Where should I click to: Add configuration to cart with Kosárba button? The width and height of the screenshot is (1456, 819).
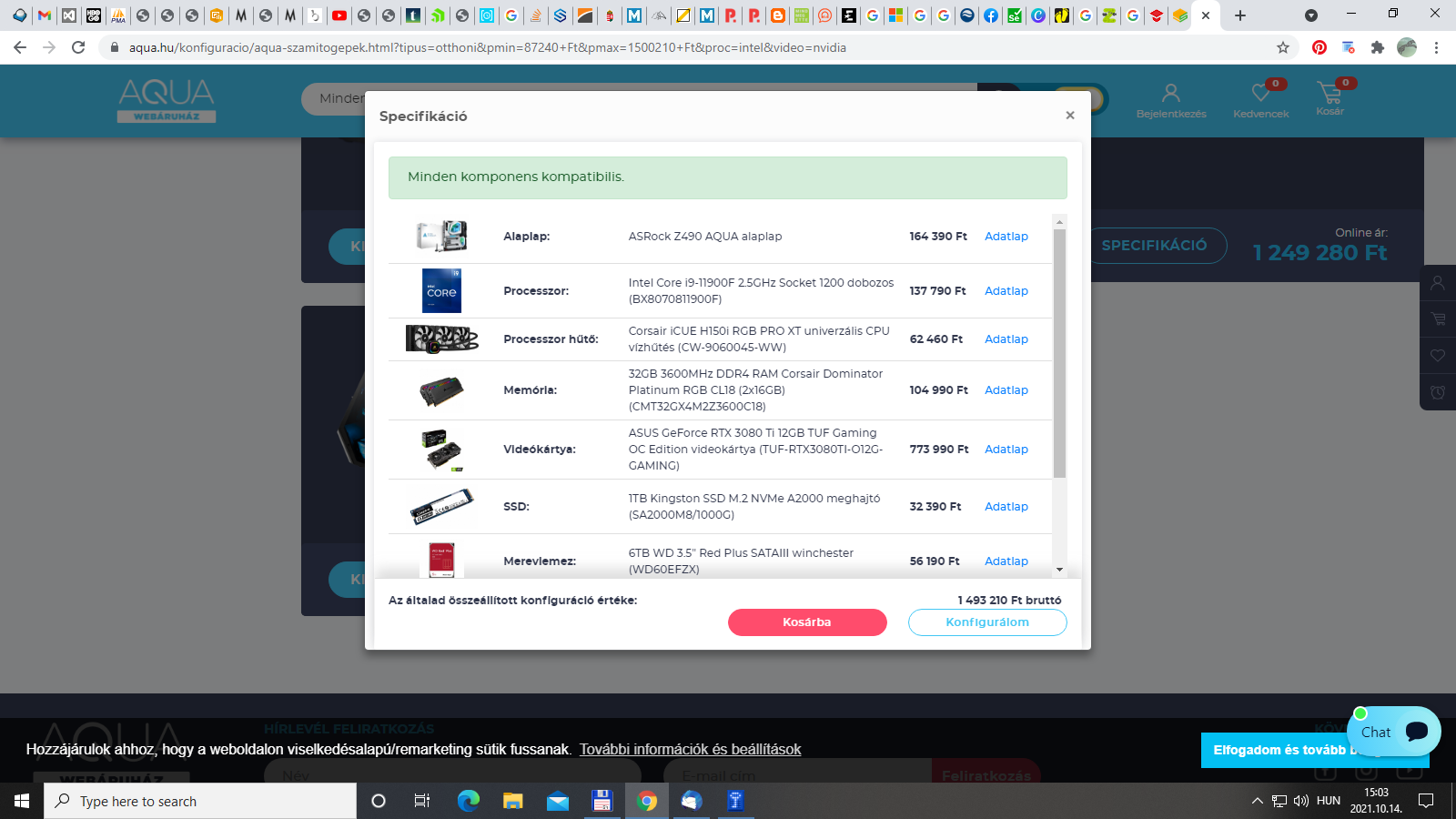point(807,622)
